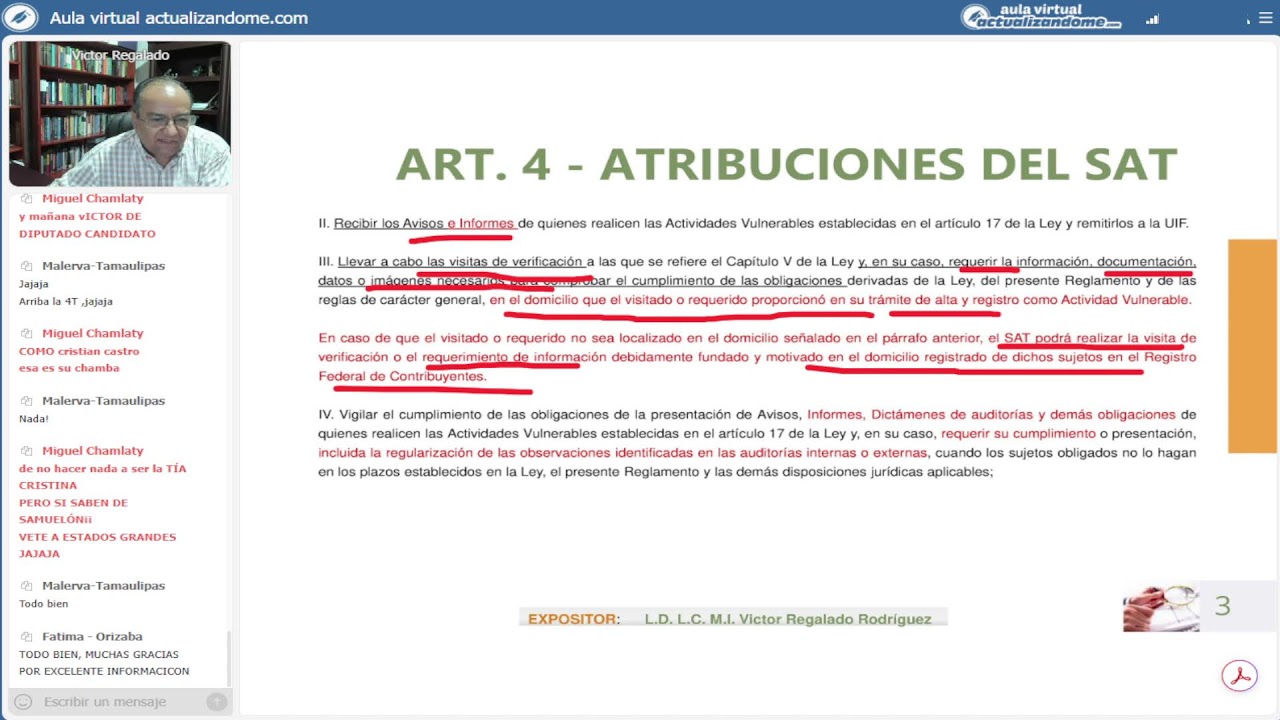Click reply icon next to Malerva-Tamaulipas 'Nada!'

pyautogui.click(x=27, y=401)
